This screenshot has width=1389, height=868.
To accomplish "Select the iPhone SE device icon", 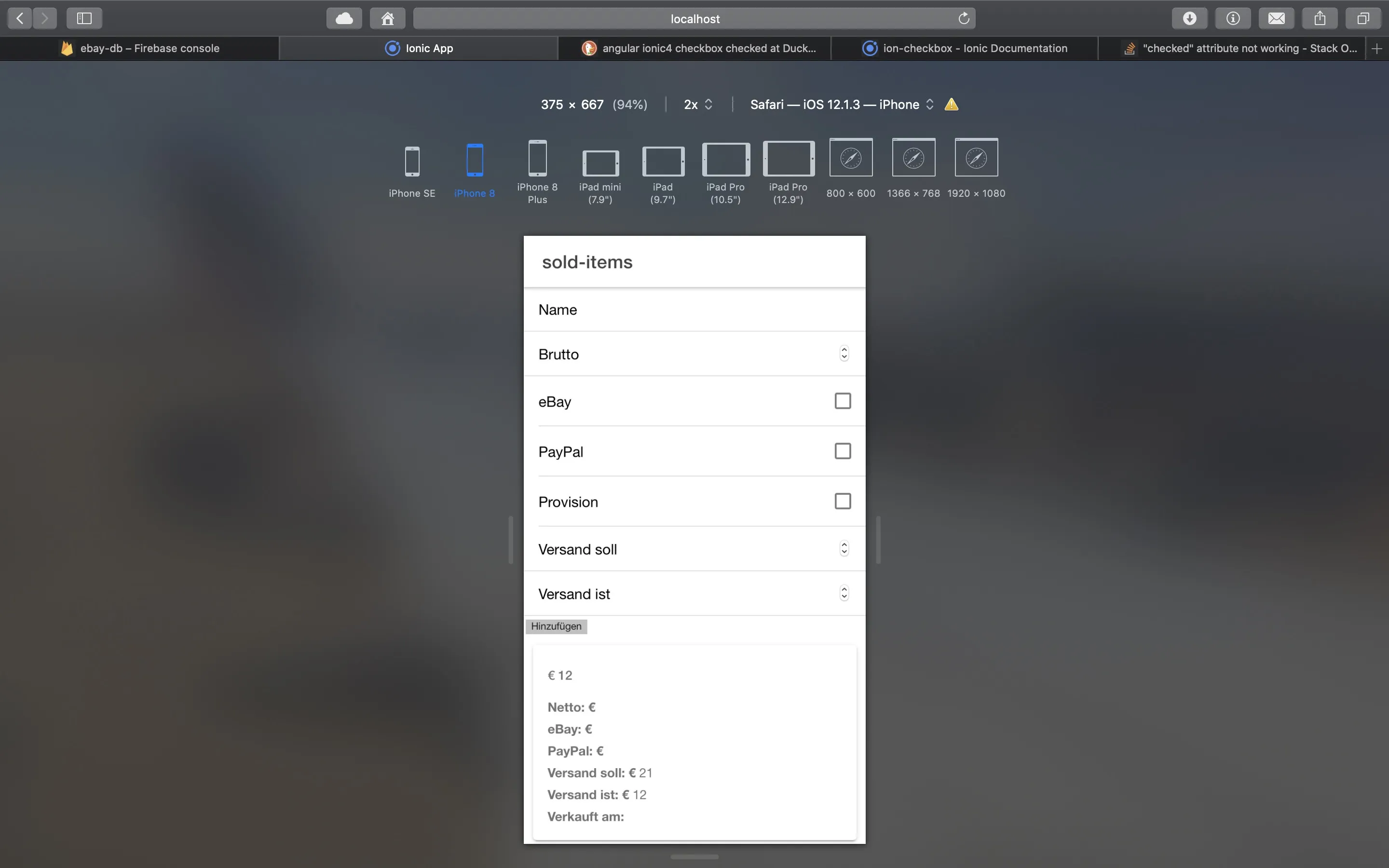I will [x=411, y=162].
